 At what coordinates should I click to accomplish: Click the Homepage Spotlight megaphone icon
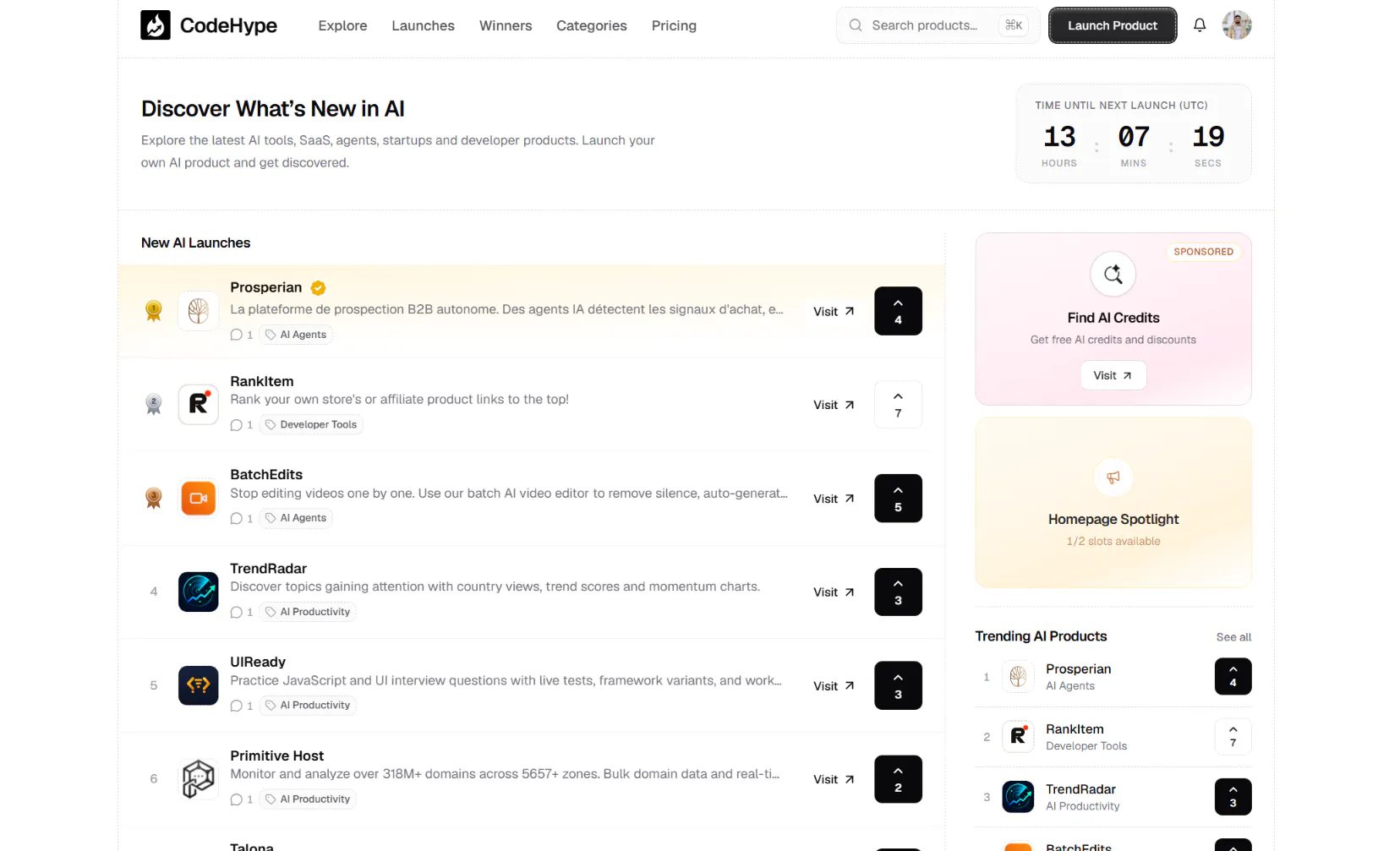[x=1113, y=477]
